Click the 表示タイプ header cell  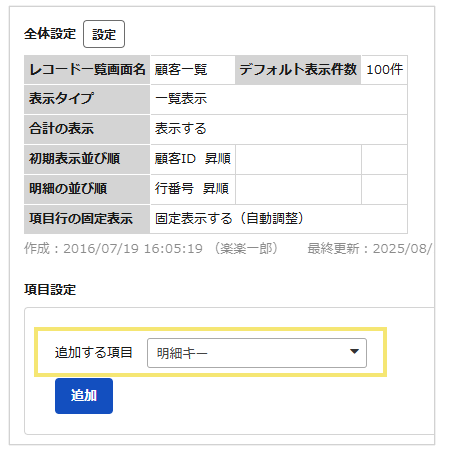tap(87, 99)
